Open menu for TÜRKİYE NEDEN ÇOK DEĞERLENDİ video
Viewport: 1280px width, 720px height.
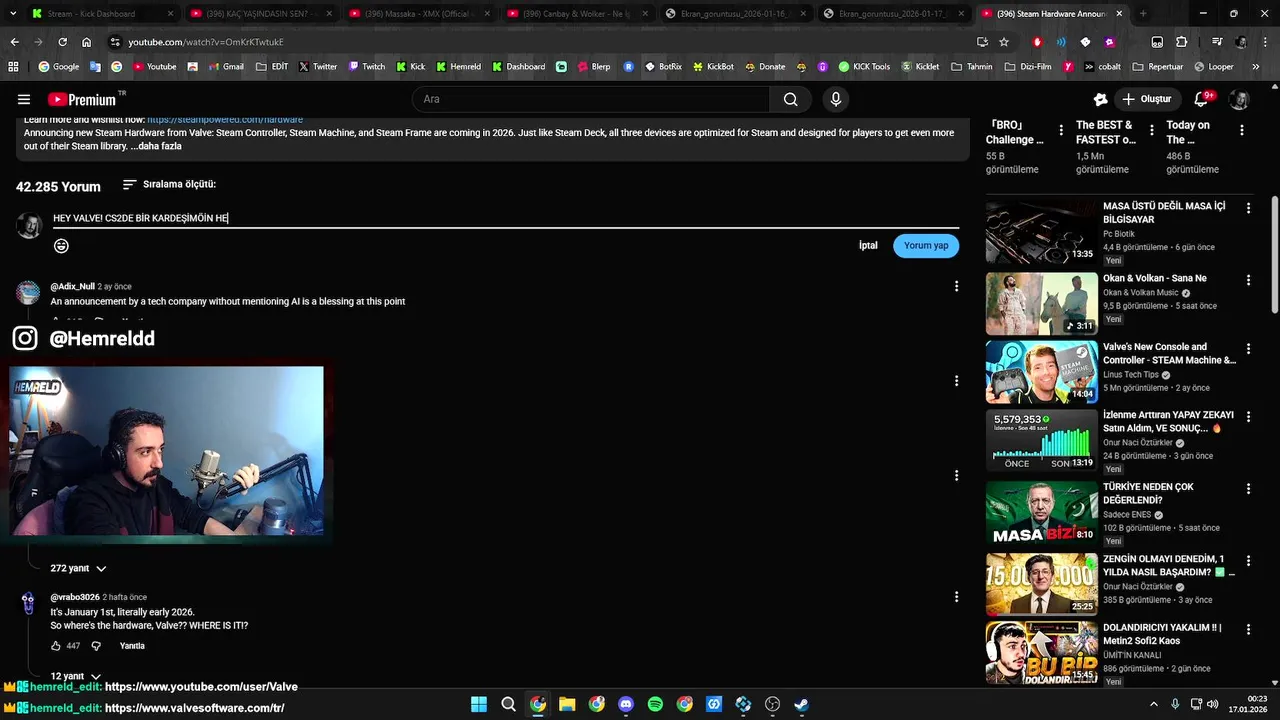click(x=1248, y=489)
